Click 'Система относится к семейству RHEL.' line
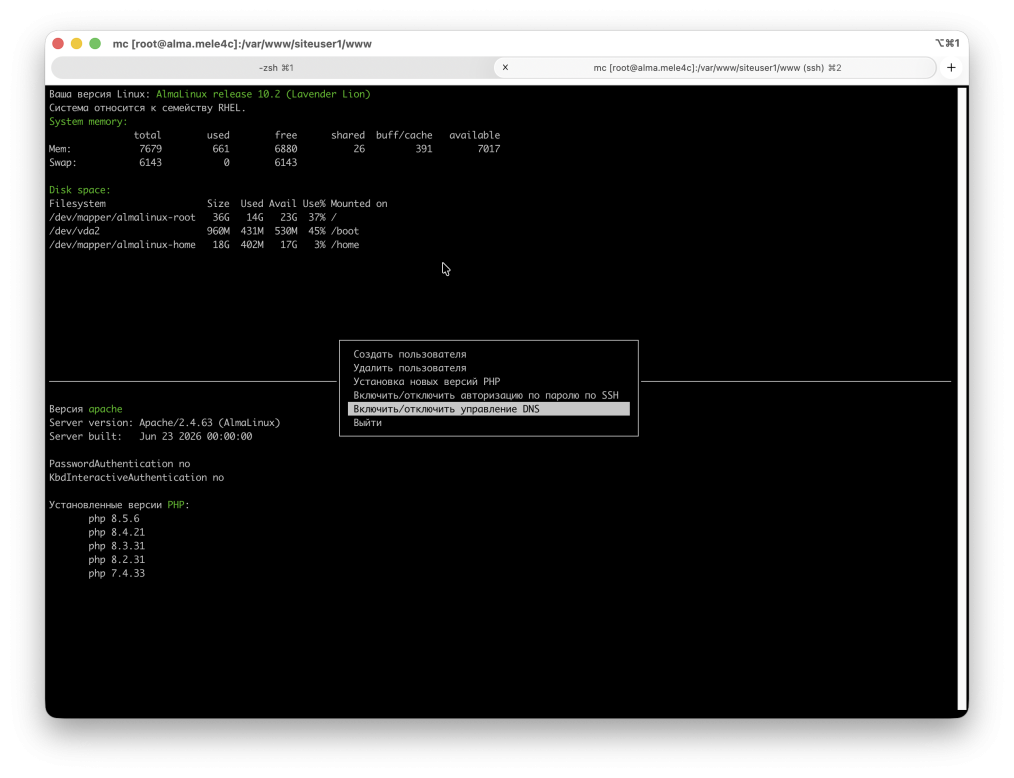 147,108
